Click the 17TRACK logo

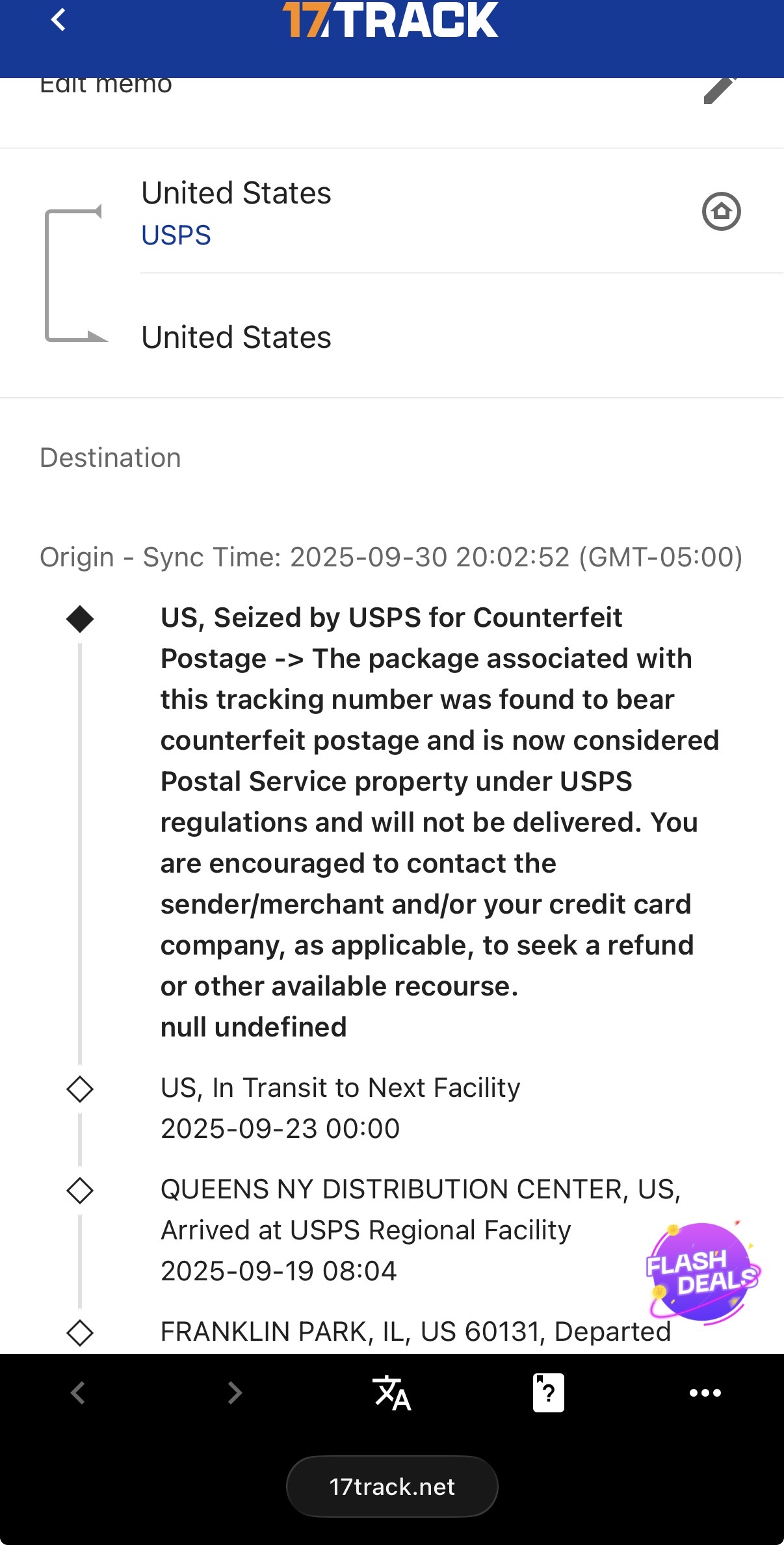click(x=391, y=20)
